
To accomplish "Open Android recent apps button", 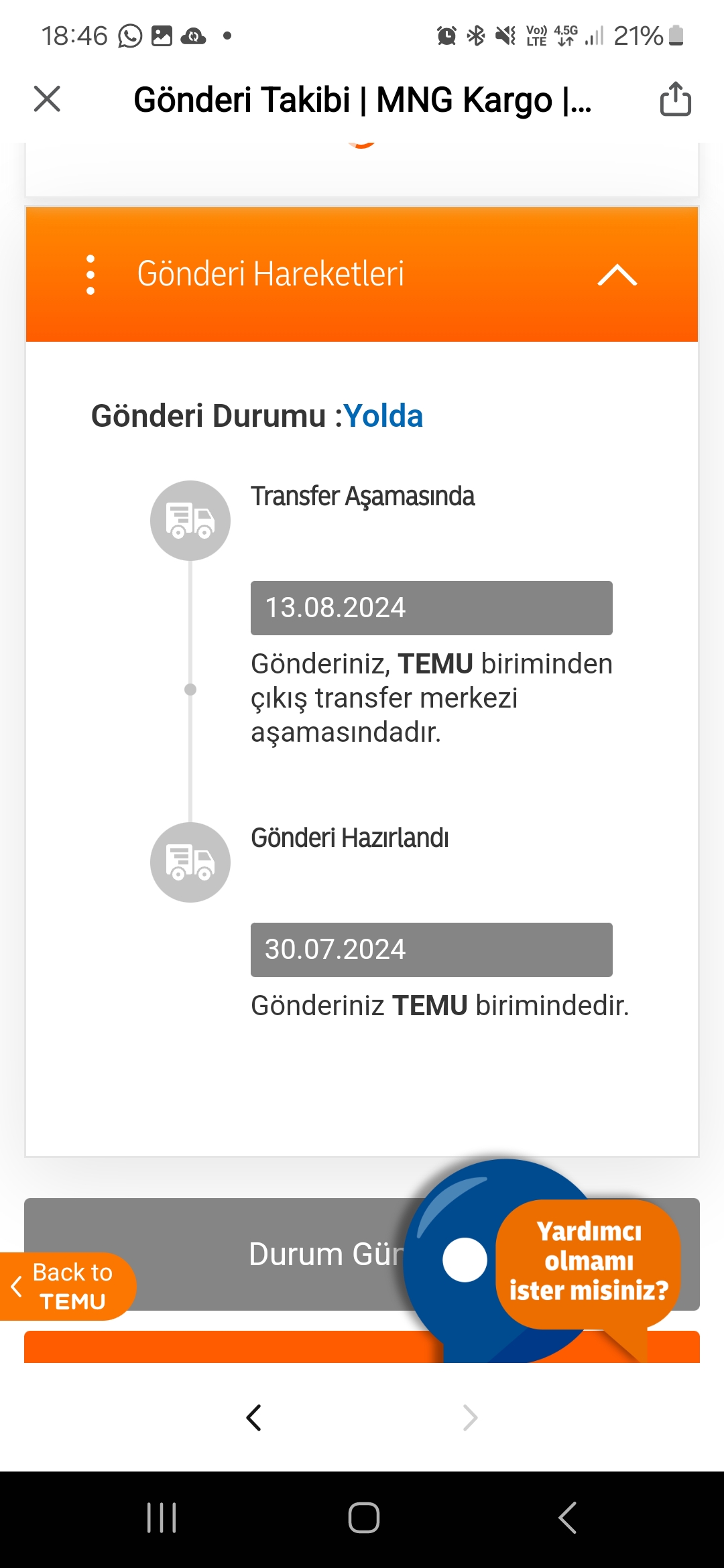I will (162, 1518).
